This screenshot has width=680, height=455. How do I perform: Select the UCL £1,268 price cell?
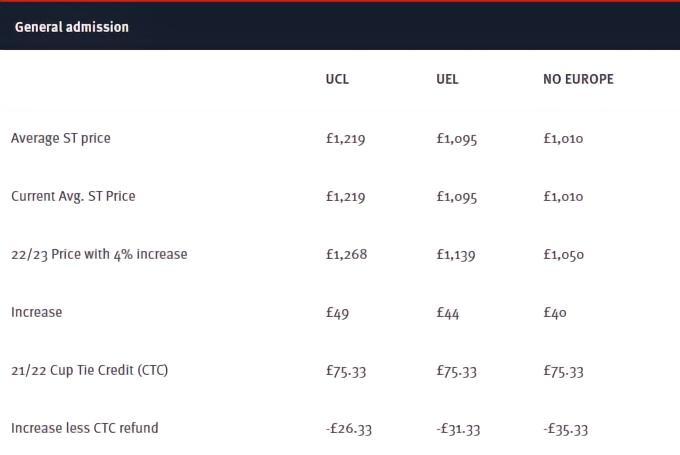347,254
